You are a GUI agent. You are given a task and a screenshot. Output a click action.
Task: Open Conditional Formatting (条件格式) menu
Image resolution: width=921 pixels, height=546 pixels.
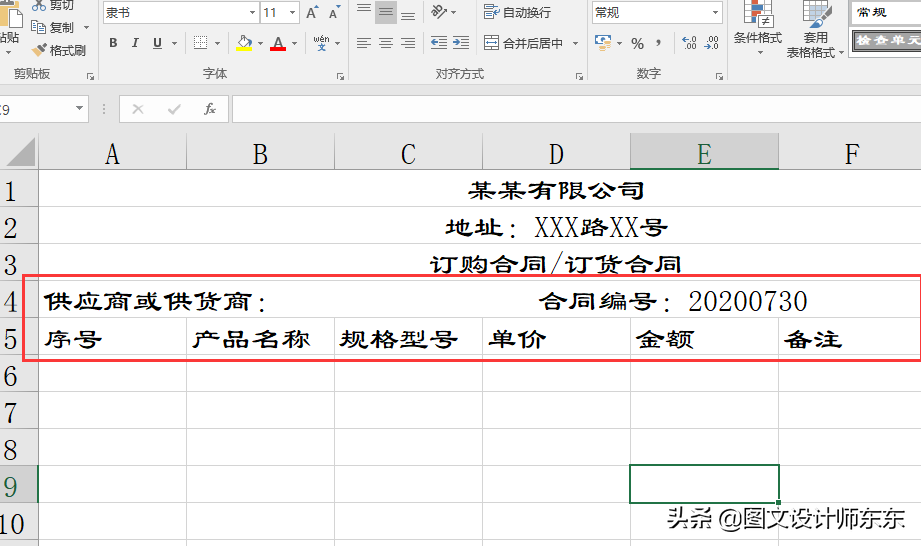[757, 28]
